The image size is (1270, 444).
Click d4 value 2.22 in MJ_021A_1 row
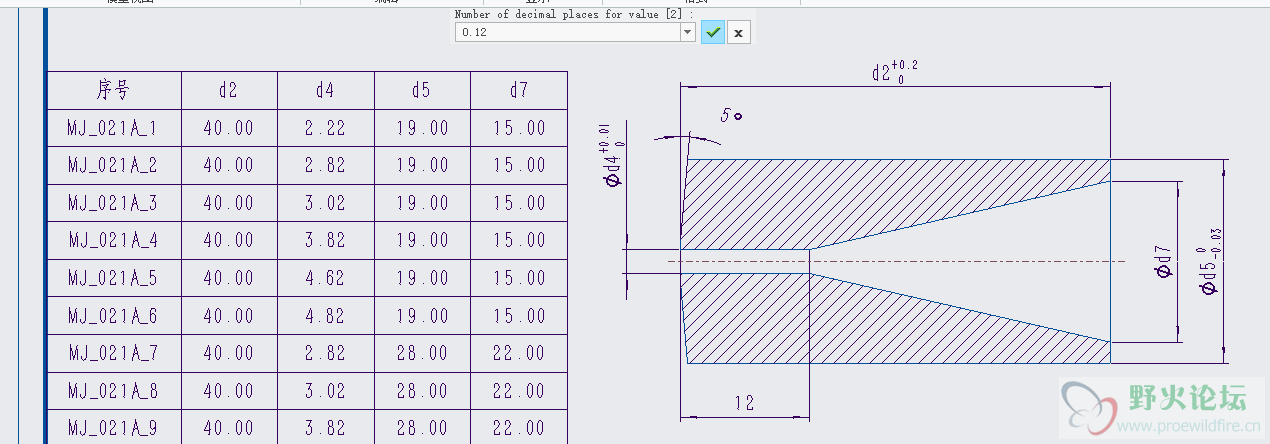click(326, 128)
